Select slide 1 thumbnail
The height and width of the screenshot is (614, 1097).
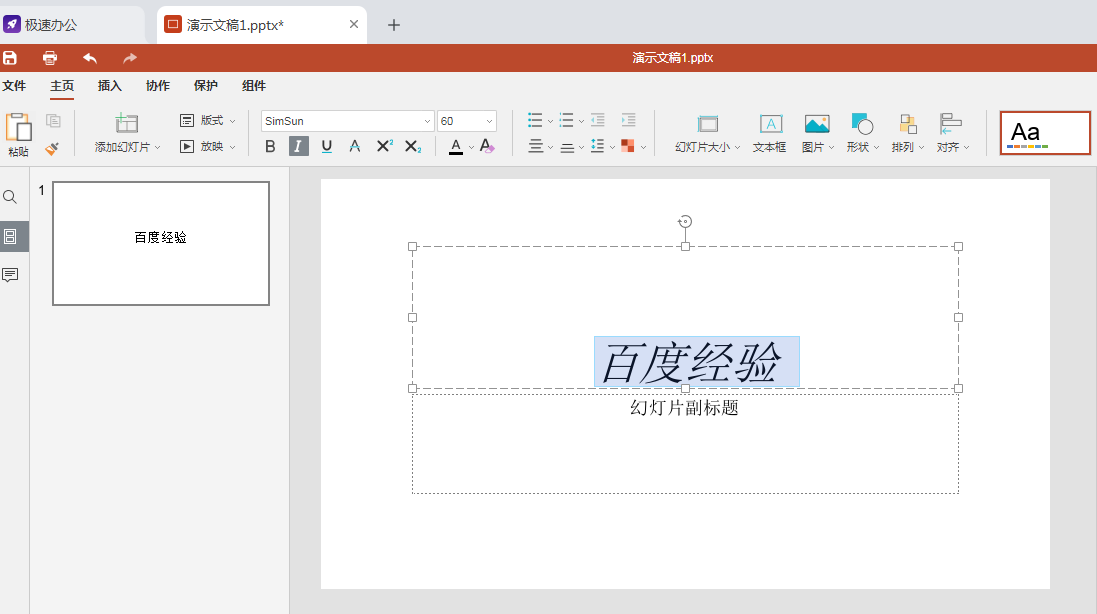[161, 243]
